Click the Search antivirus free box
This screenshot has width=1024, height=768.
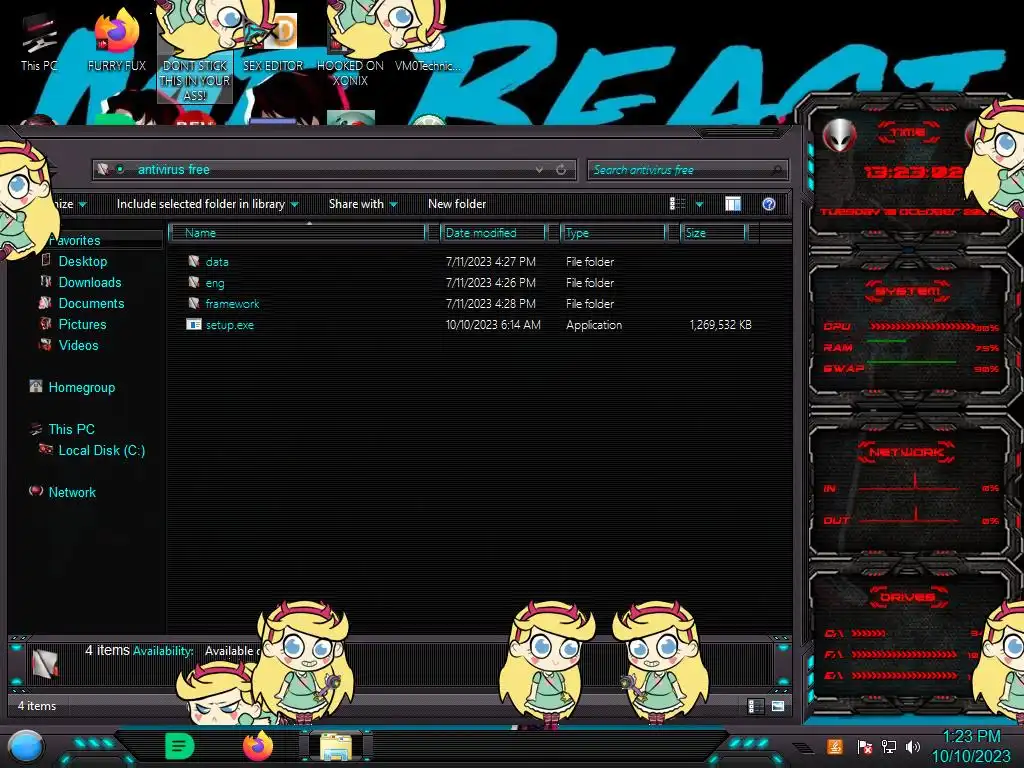point(687,170)
